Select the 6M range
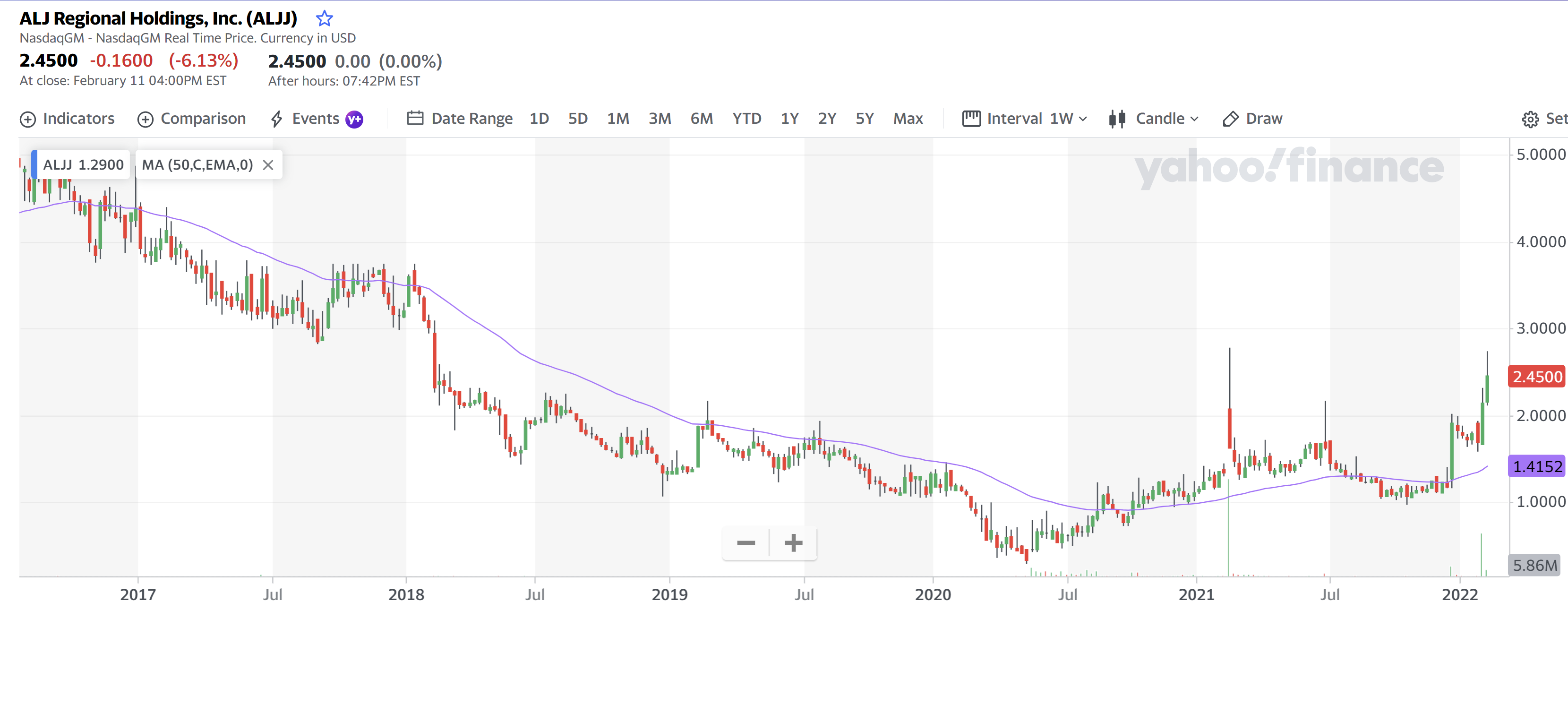 coord(702,119)
